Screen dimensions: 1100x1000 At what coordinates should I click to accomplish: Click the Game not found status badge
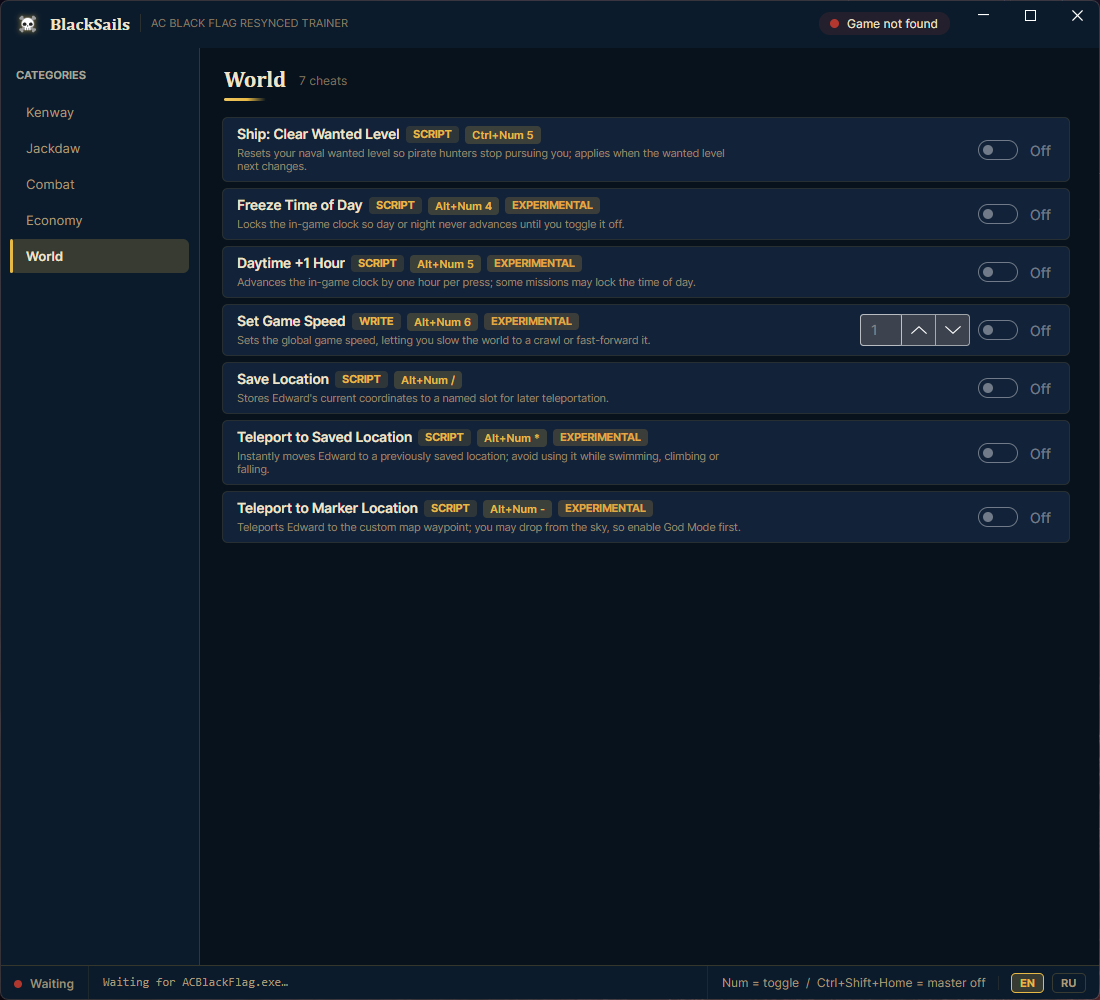[884, 24]
